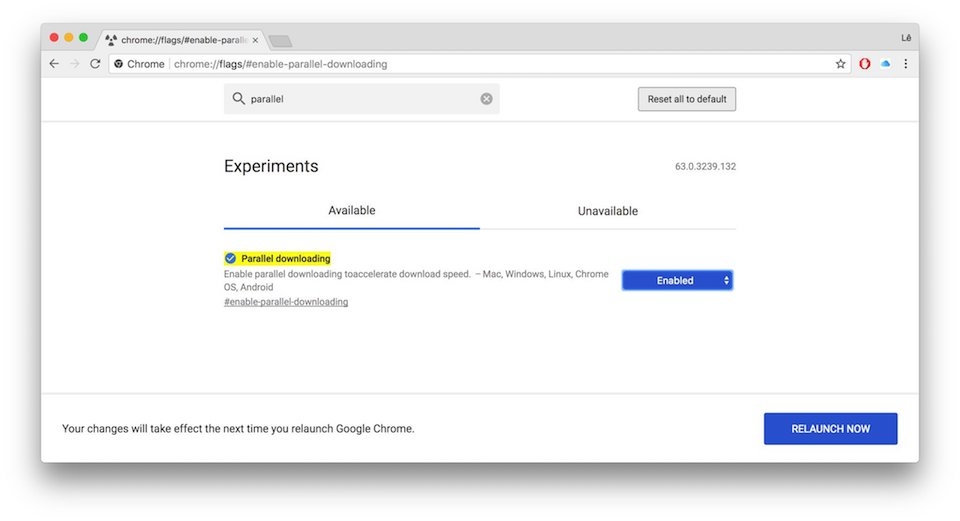This screenshot has width=960, height=521.
Task: Click RELAUNCH NOW button
Action: [830, 429]
